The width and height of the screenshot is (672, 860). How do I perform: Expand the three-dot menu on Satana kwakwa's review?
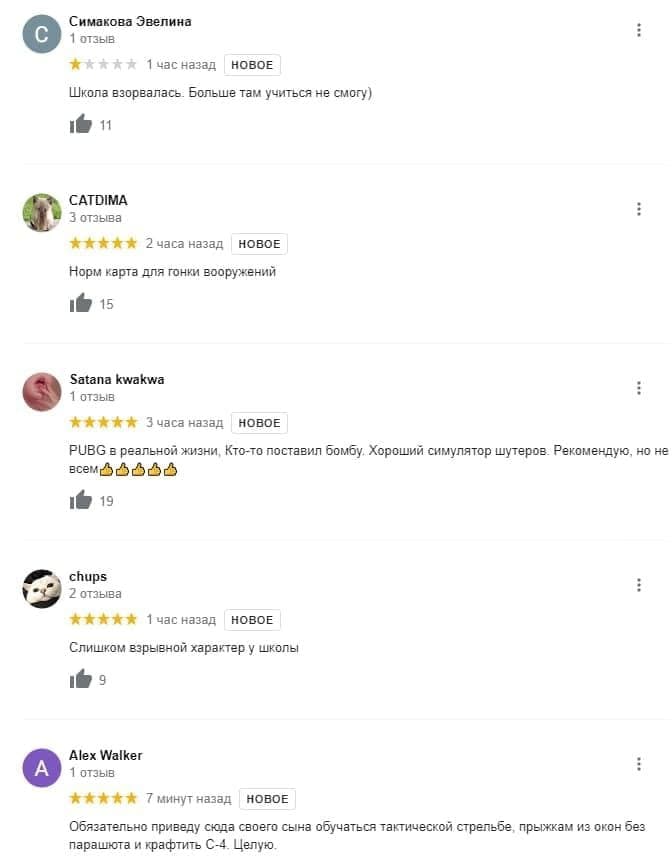[639, 388]
